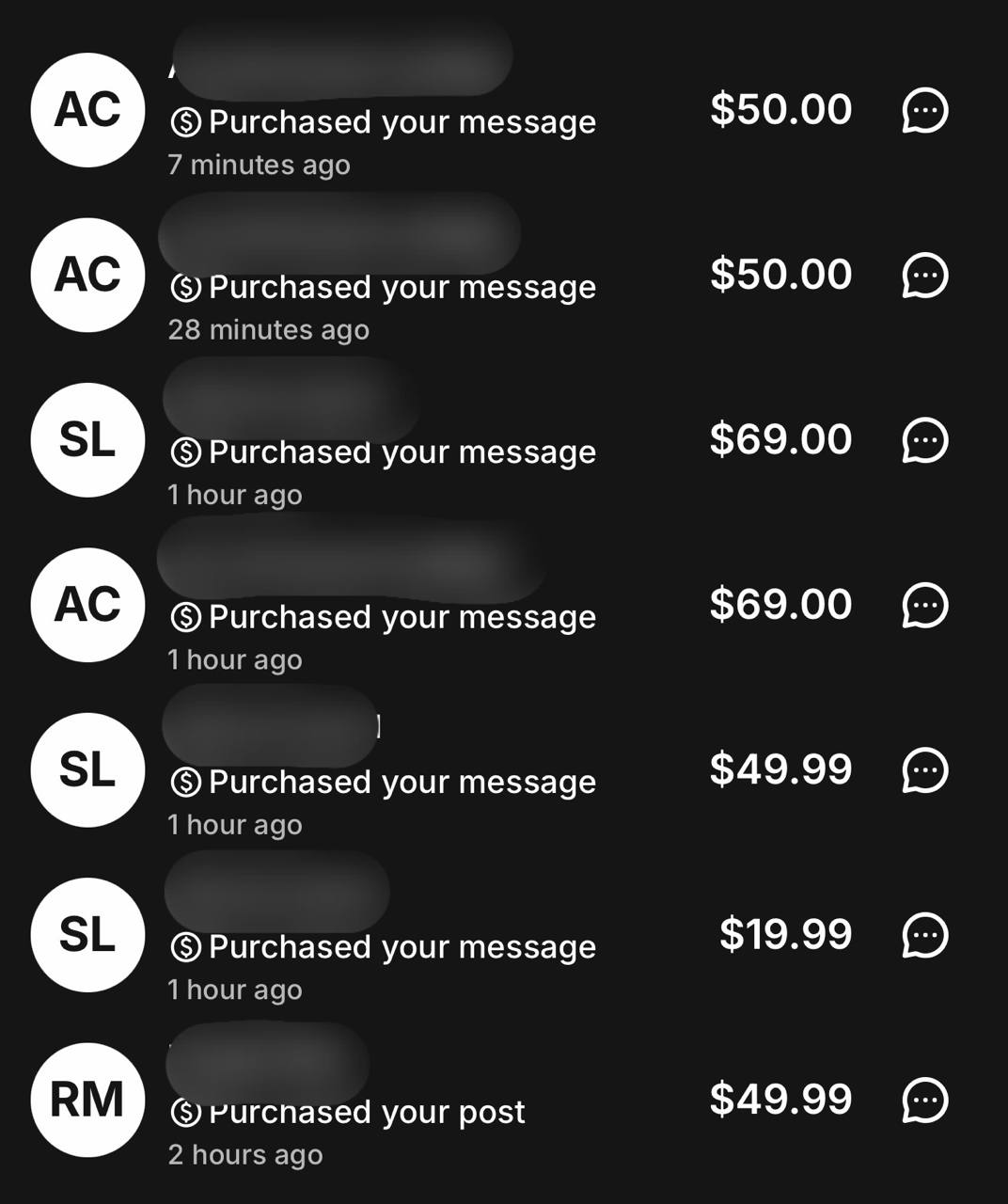Message the AC buyer of $69.00 purchase

[x=925, y=605]
